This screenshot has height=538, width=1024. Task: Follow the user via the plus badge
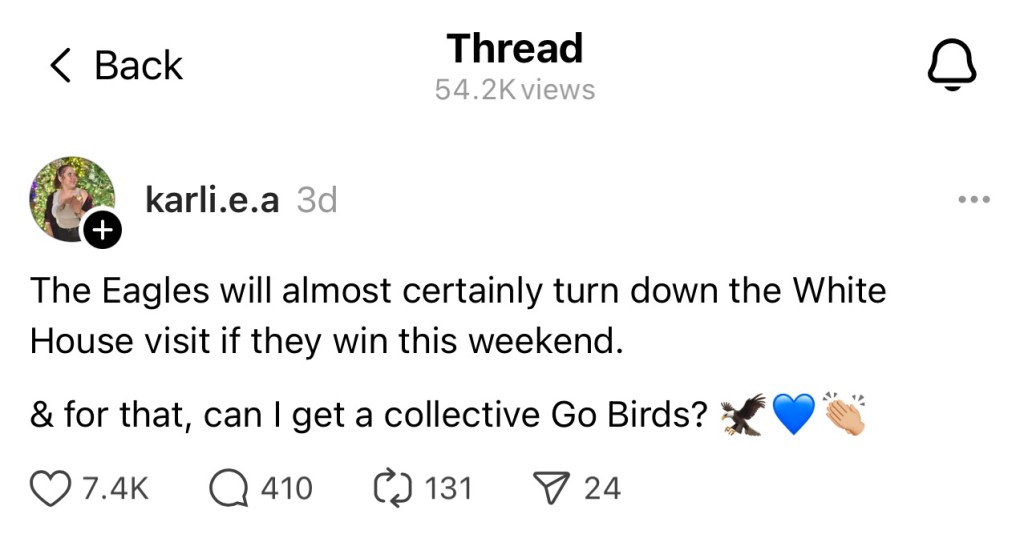pos(104,231)
